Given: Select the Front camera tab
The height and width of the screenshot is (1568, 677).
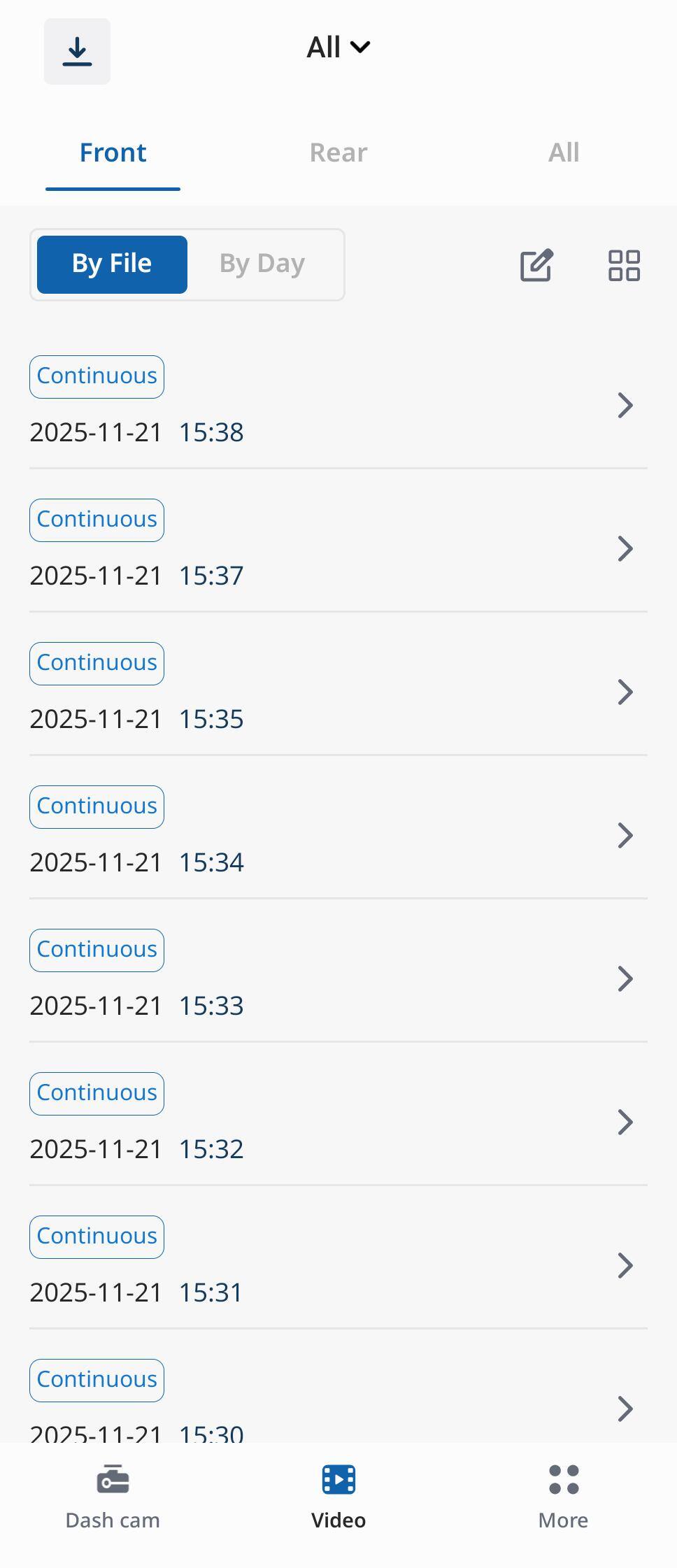Looking at the screenshot, I should [113, 152].
